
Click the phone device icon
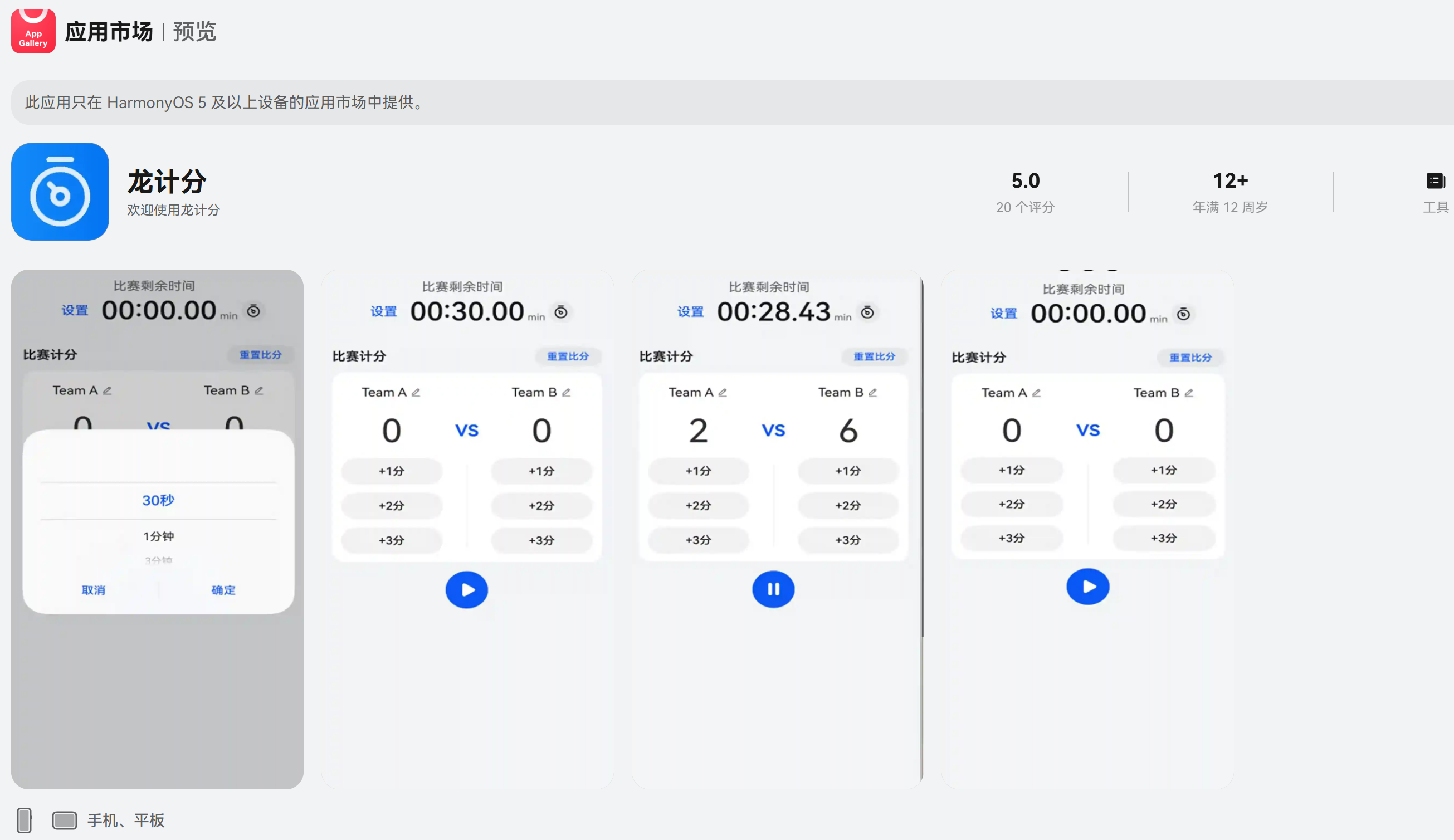(25, 820)
